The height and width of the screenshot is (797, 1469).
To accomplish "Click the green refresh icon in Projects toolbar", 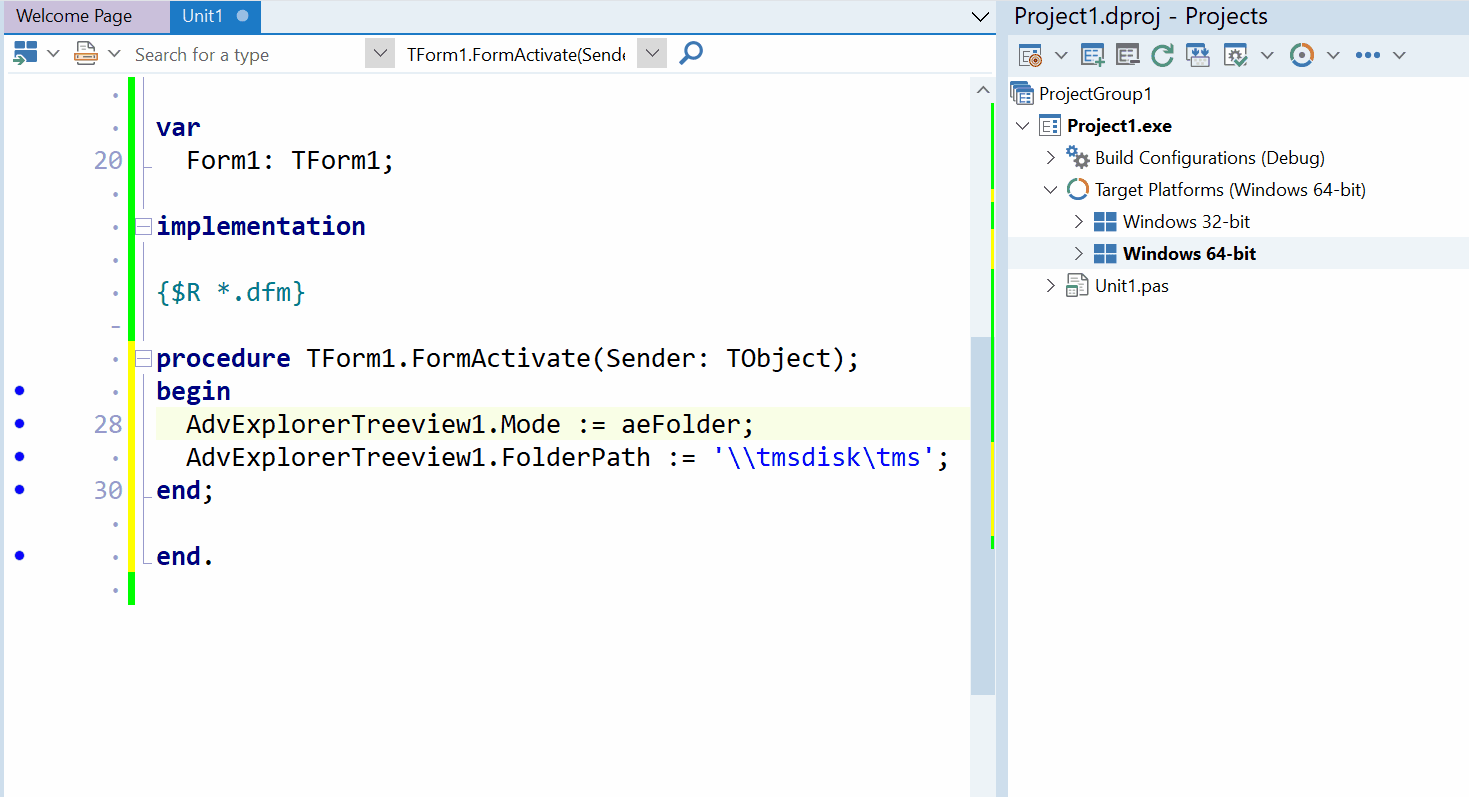I will 1162,54.
